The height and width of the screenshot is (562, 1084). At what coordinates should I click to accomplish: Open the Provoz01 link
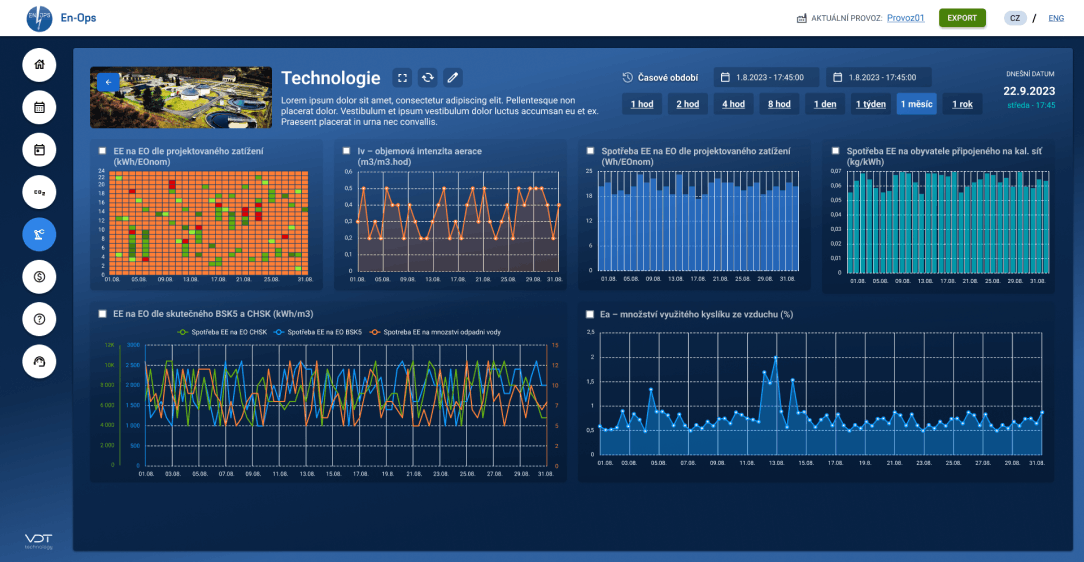[x=906, y=18]
